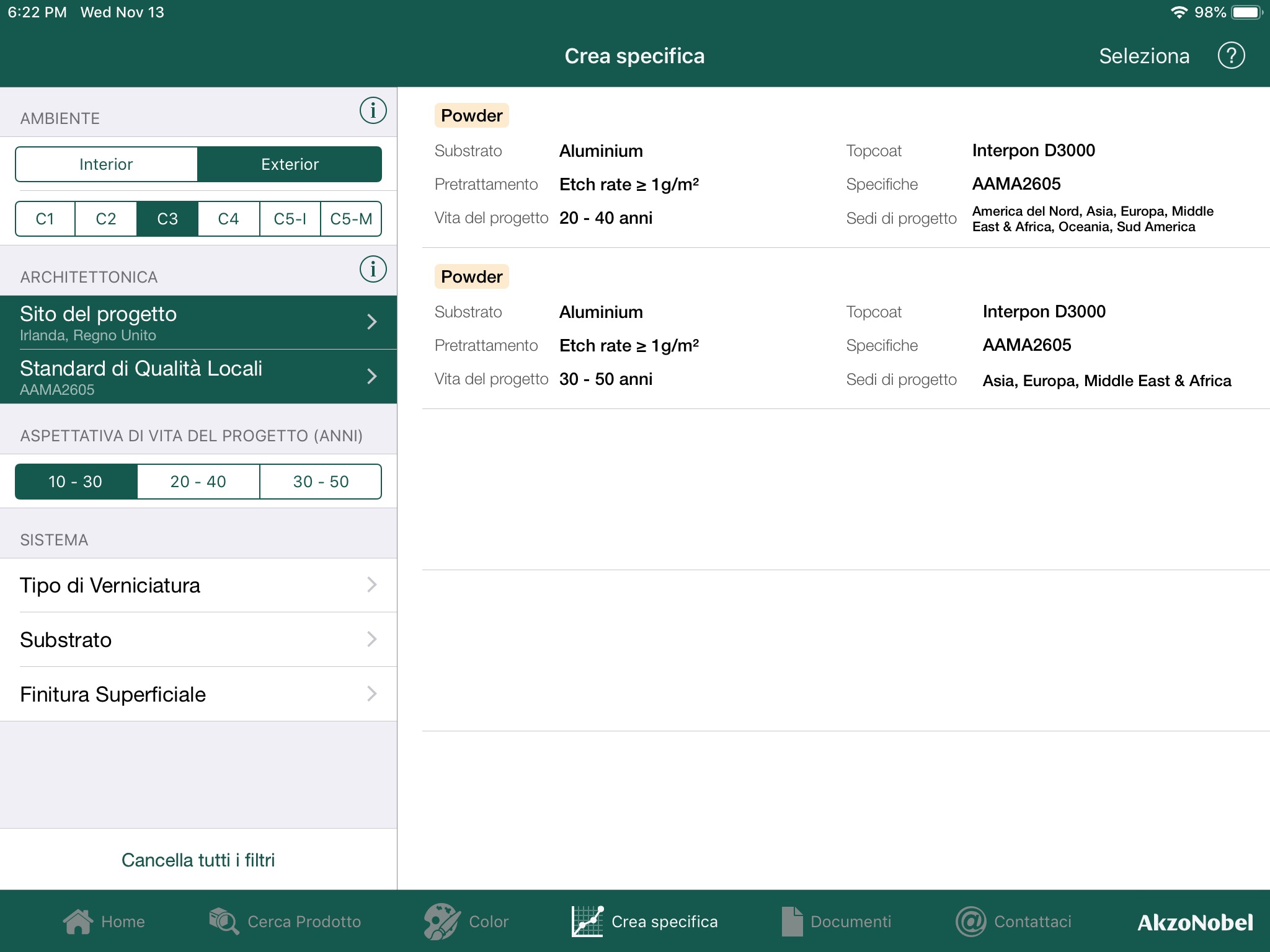This screenshot has height=952, width=1270.
Task: Tap the first result's Powder badge
Action: coord(471,115)
